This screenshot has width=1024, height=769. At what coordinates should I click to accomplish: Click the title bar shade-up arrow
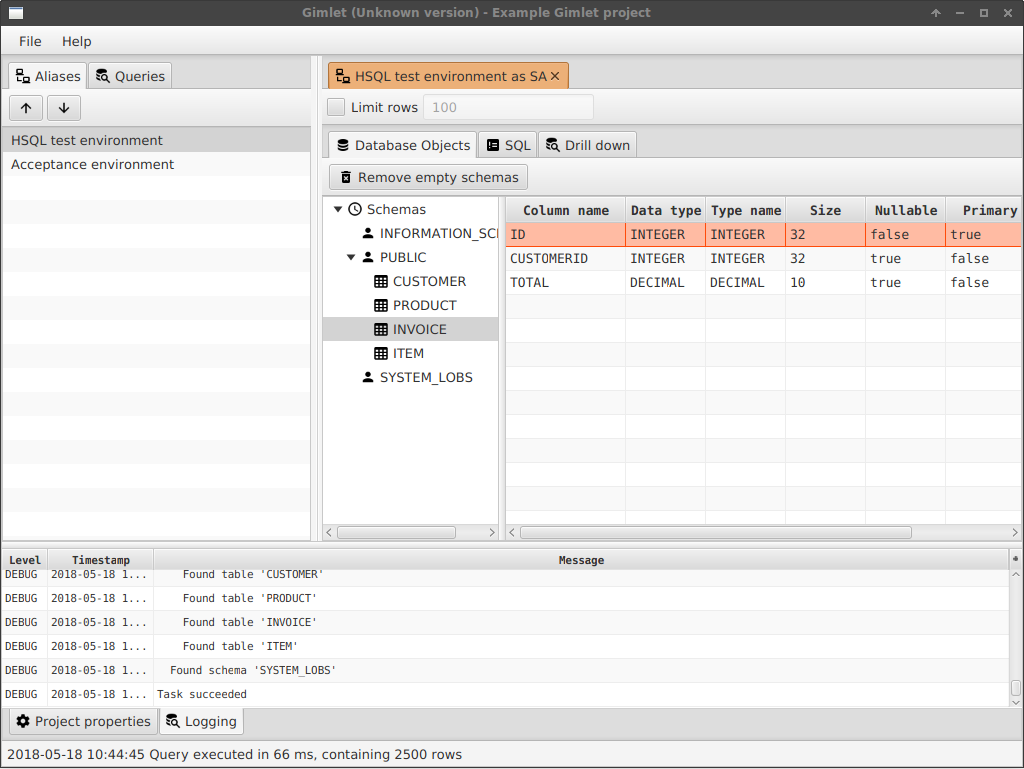coord(936,13)
